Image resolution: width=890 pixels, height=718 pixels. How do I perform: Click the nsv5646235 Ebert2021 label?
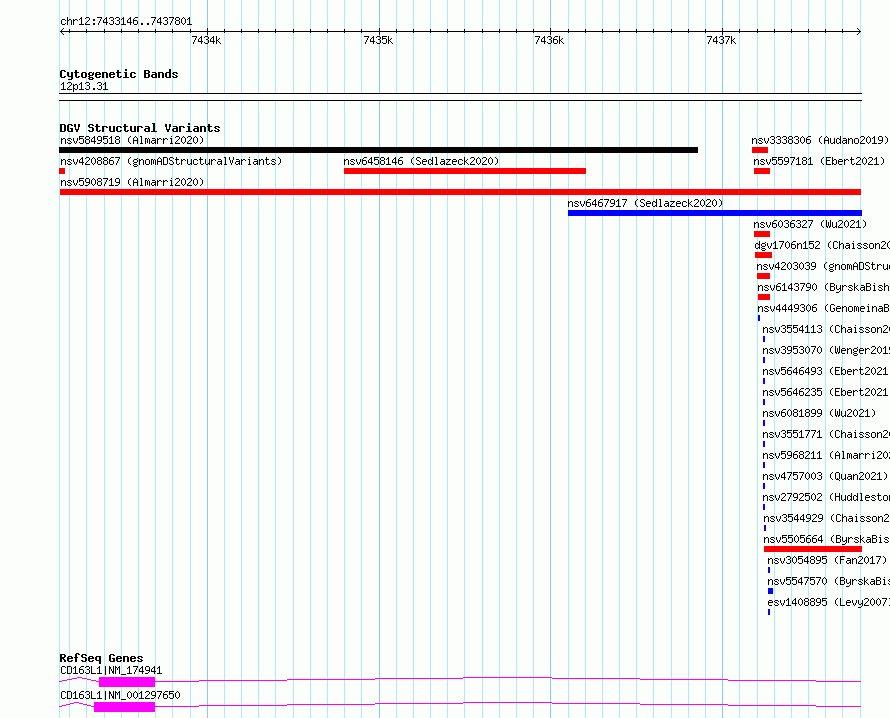(x=825, y=392)
